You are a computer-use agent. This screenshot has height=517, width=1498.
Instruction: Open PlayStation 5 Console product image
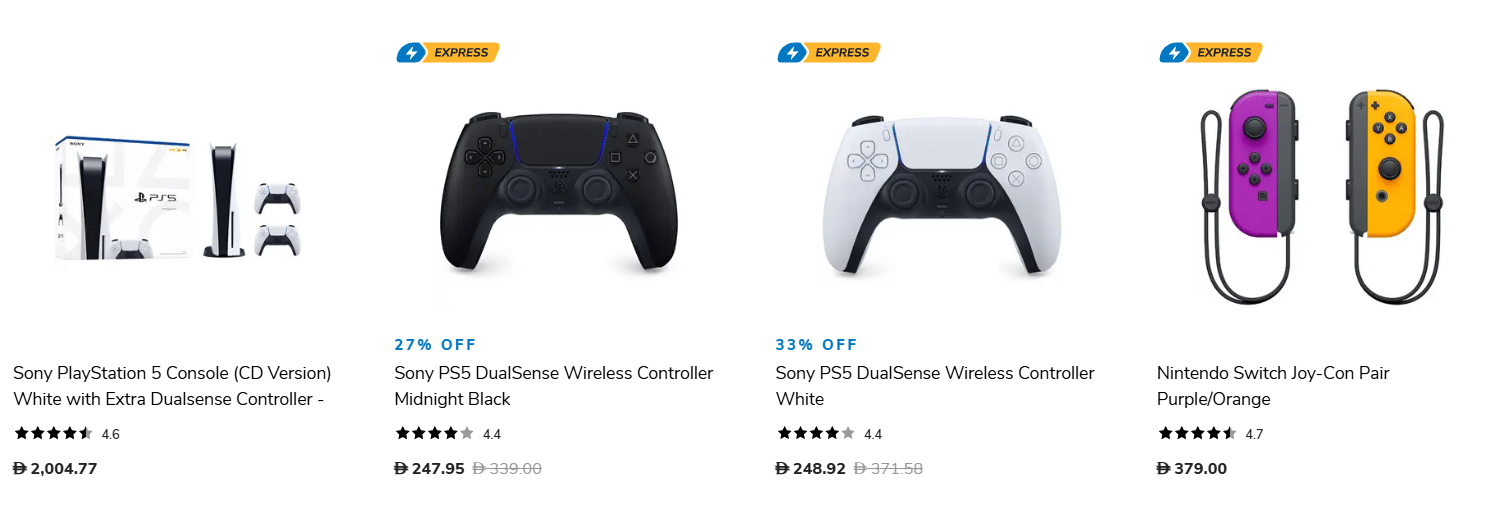pyautogui.click(x=177, y=200)
